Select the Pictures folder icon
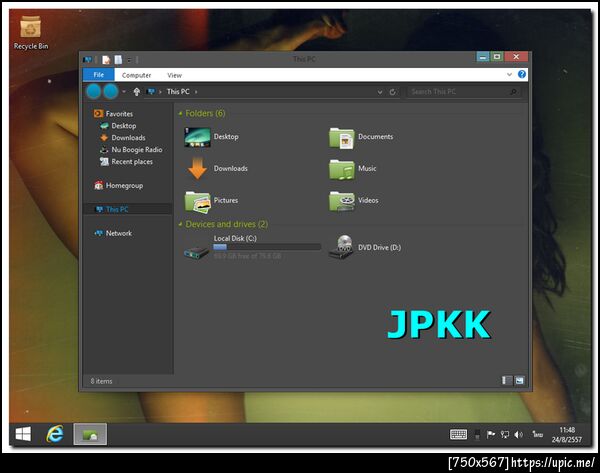The height and width of the screenshot is (473, 600). 197,202
